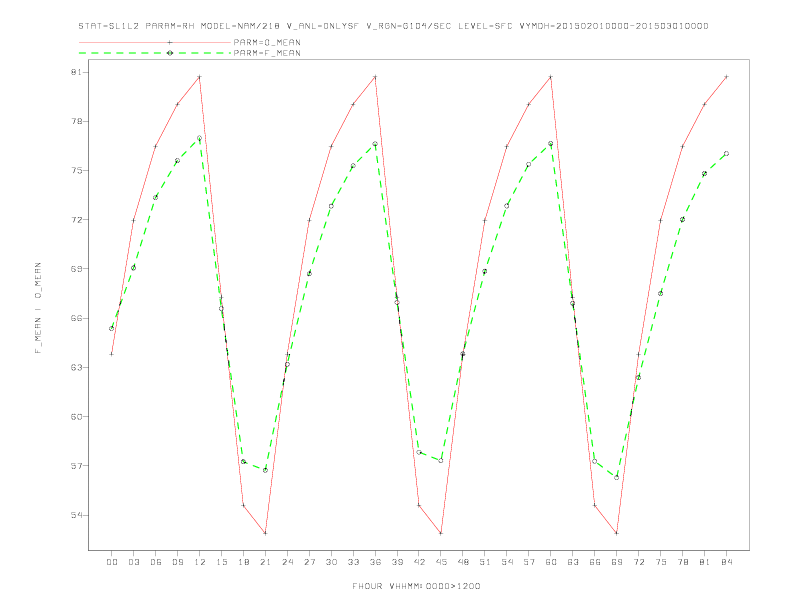Click the x-axis forecast hour label 48
Viewport: 792px width, 612px height.
pyautogui.click(x=463, y=562)
